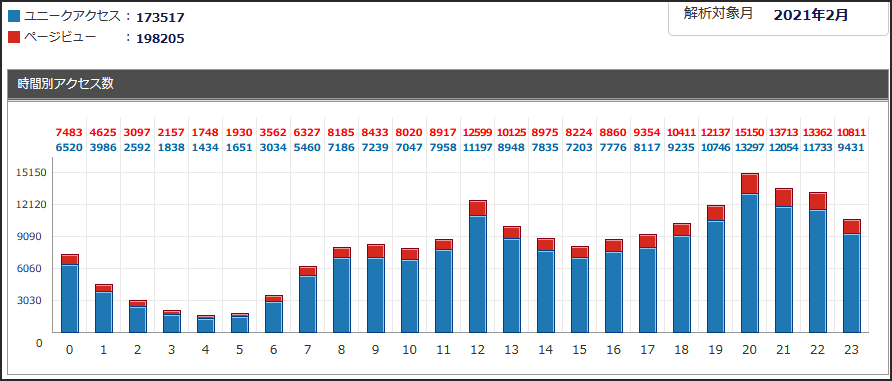
Task: Click the x-axis hour label 18
Action: point(682,350)
